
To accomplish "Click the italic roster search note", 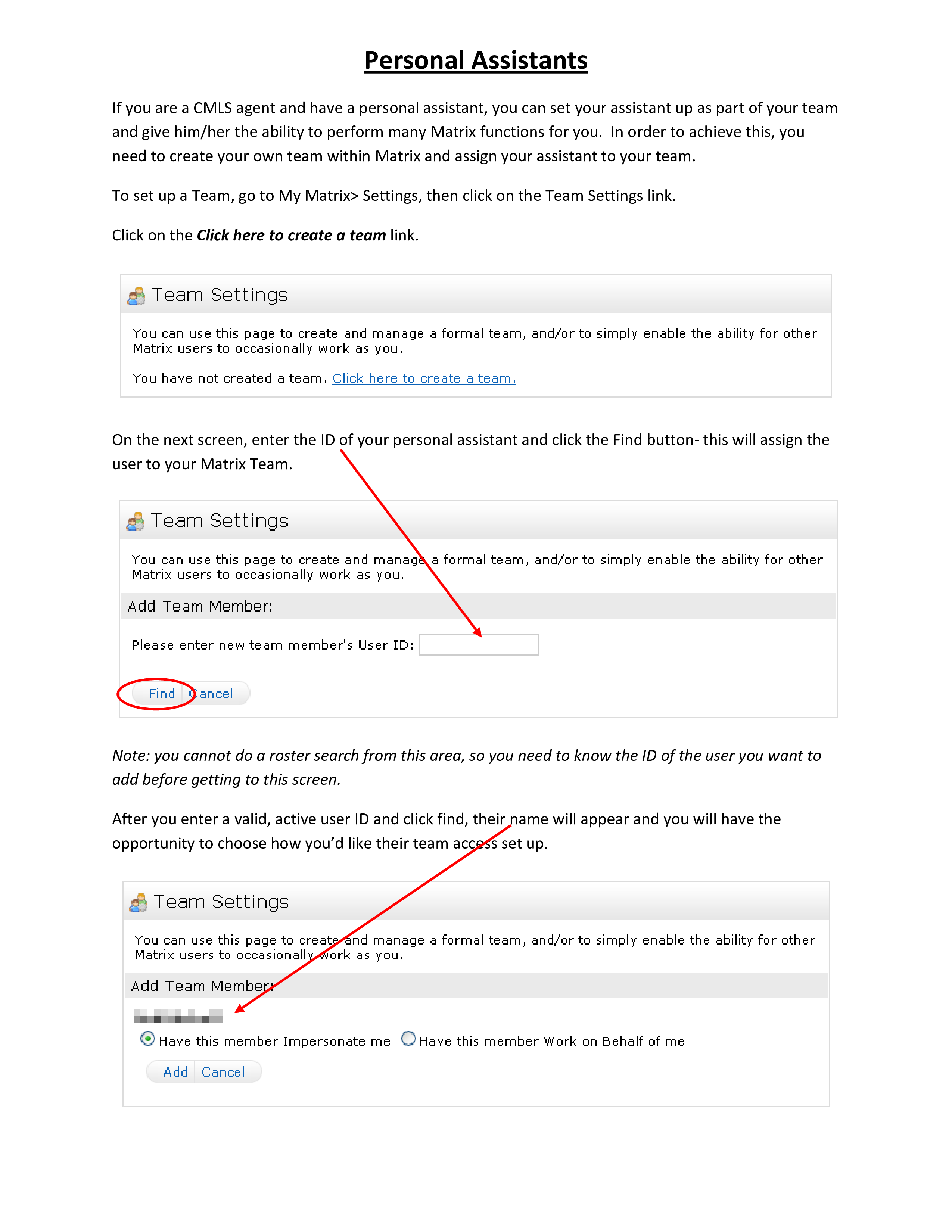I will (466, 768).
